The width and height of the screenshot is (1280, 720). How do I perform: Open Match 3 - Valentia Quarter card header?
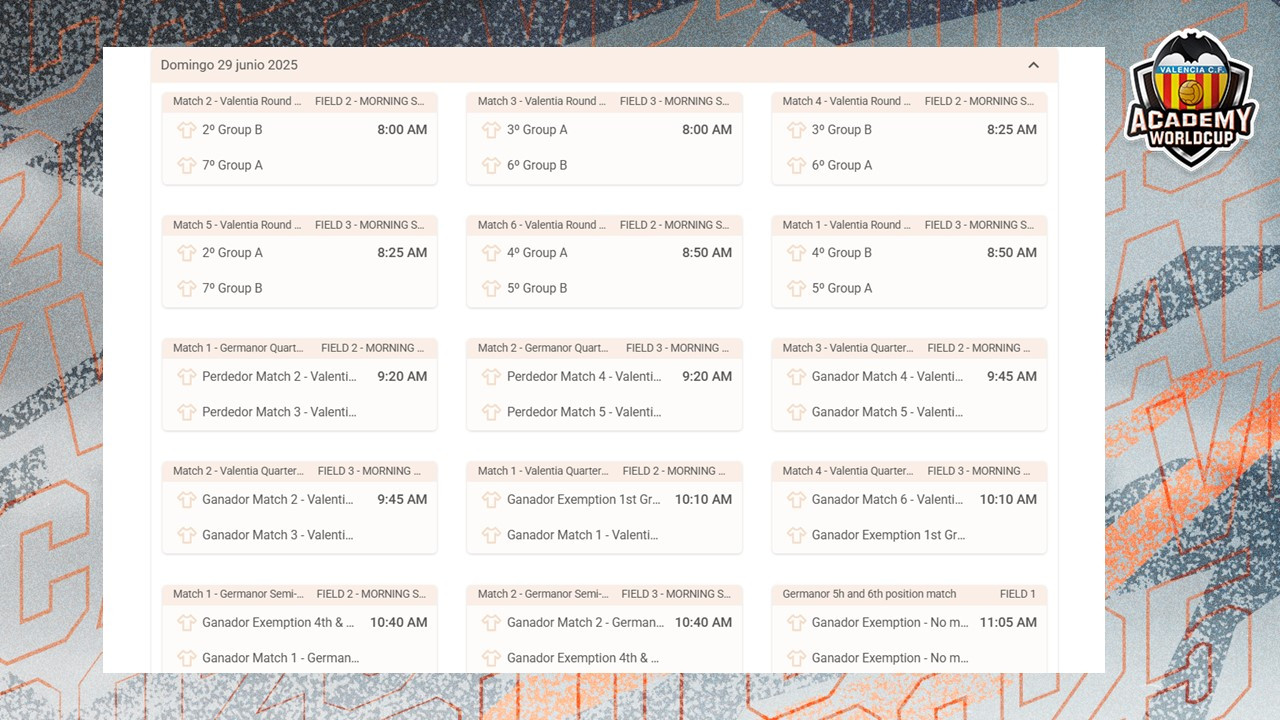point(909,348)
